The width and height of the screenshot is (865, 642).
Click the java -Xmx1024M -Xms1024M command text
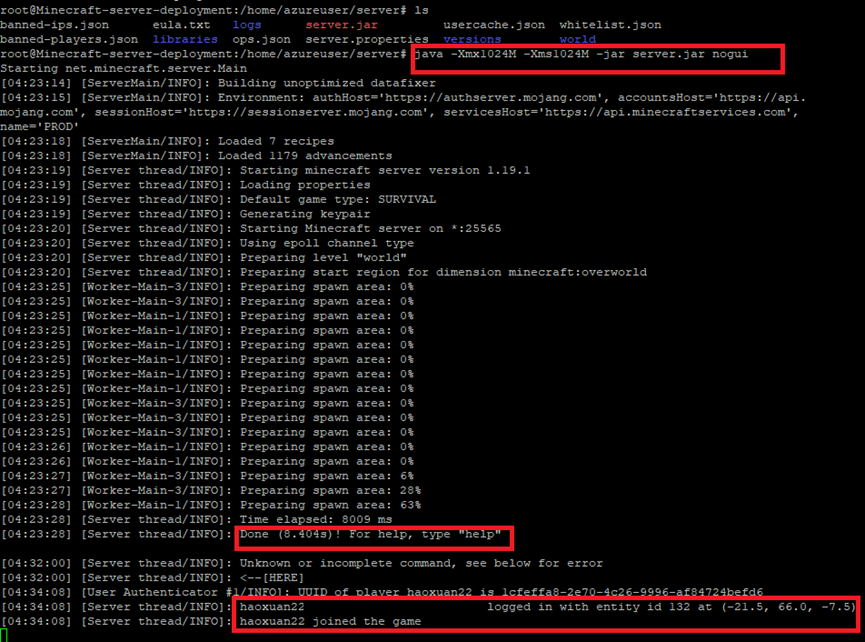[x=581, y=54]
